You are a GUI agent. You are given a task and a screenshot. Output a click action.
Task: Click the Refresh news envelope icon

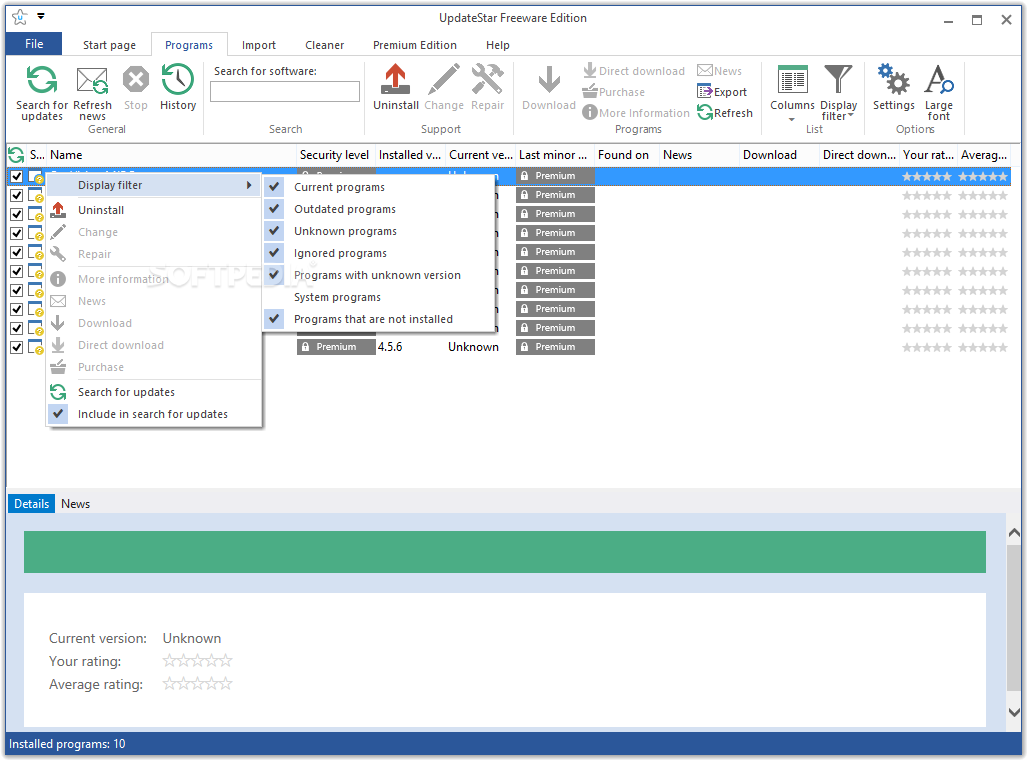click(x=92, y=81)
